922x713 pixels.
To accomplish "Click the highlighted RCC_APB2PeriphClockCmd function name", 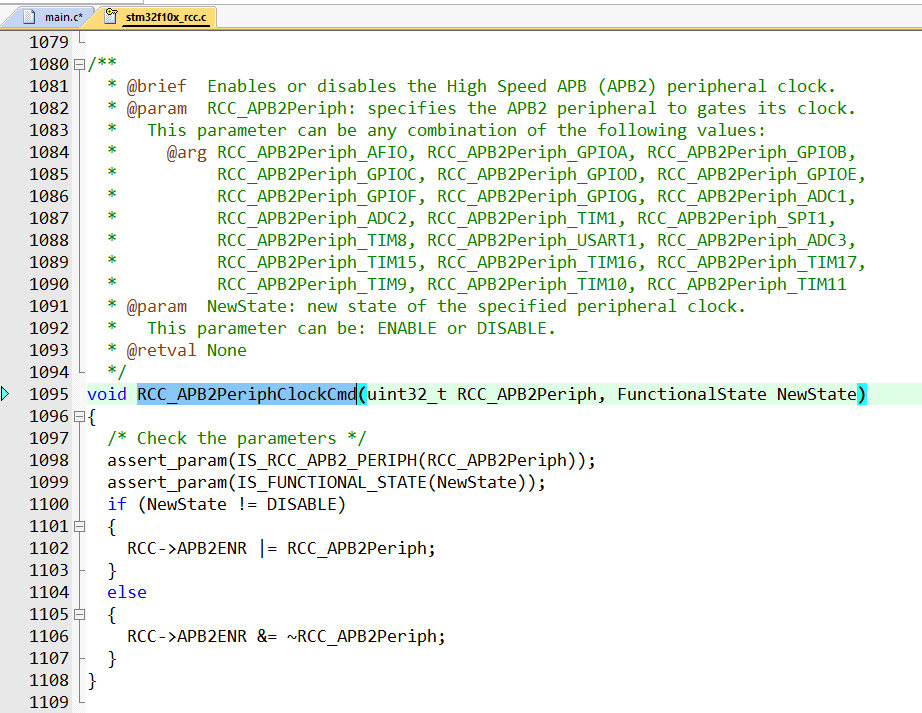I will (247, 394).
